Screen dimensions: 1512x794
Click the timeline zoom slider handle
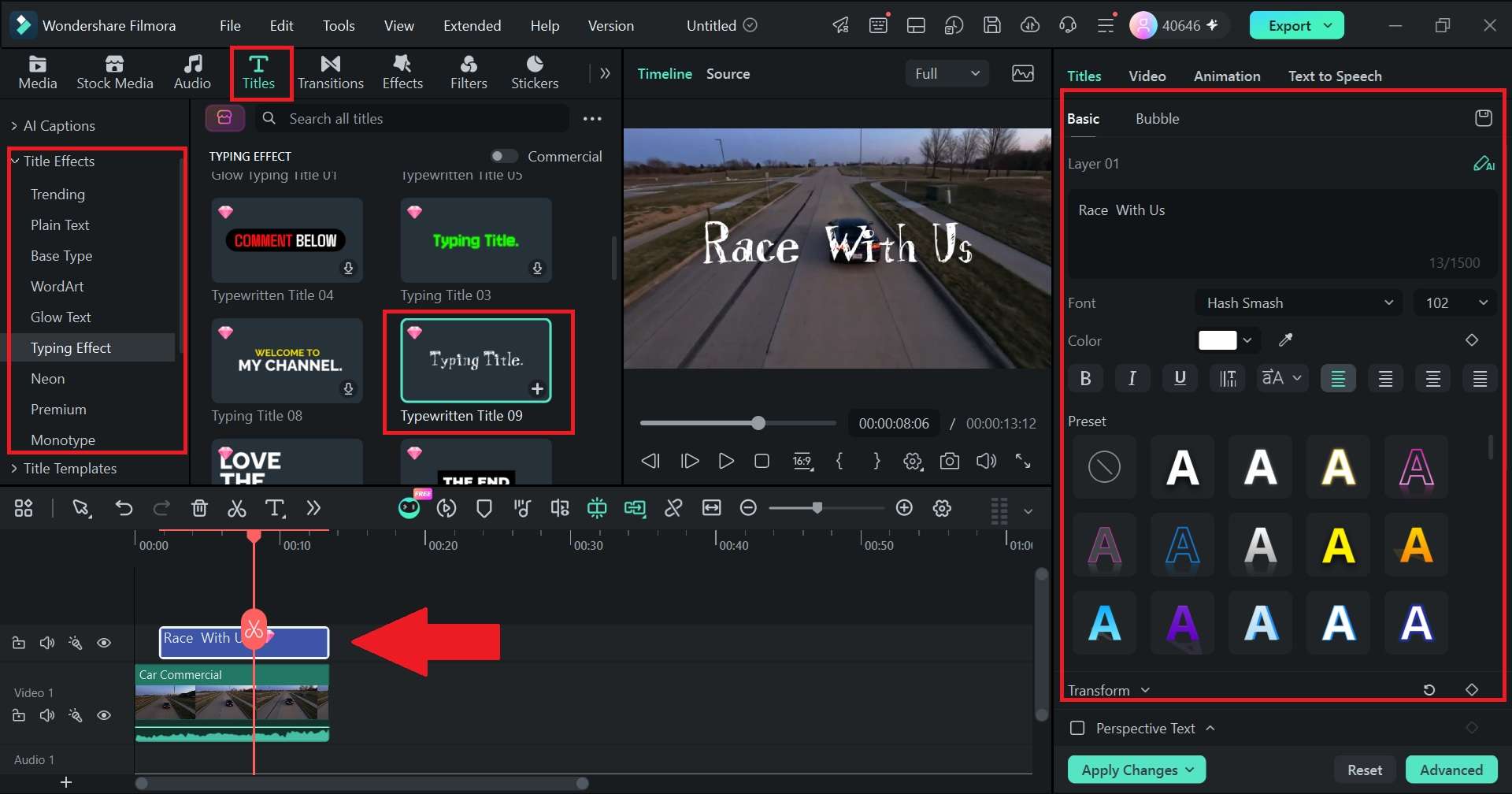pyautogui.click(x=817, y=509)
